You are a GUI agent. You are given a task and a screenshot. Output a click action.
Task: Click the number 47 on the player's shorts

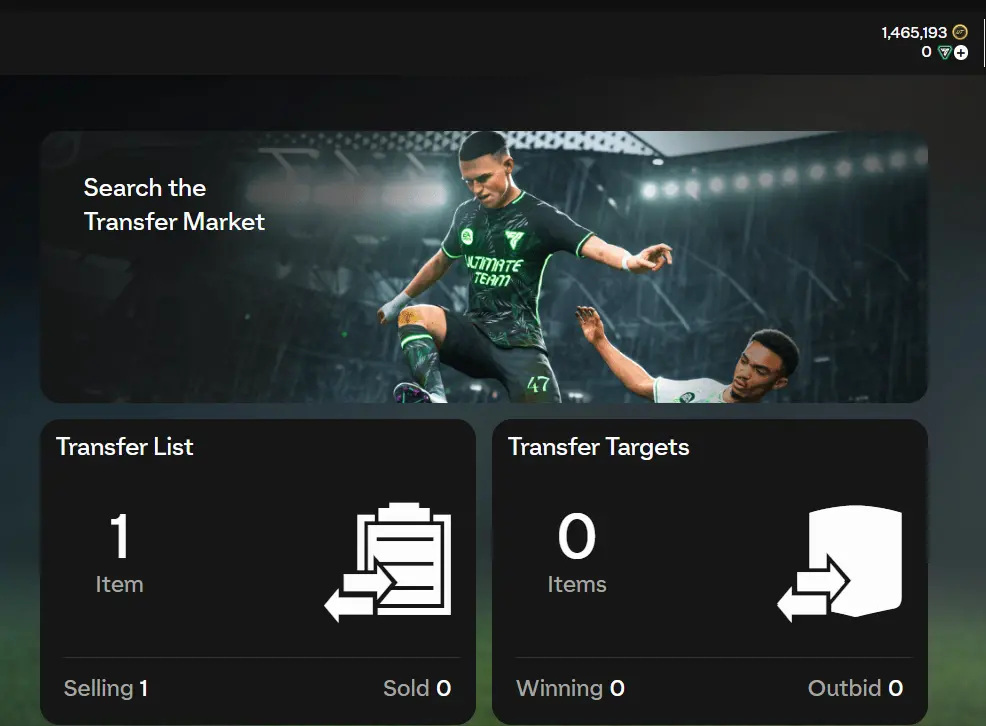(x=538, y=383)
